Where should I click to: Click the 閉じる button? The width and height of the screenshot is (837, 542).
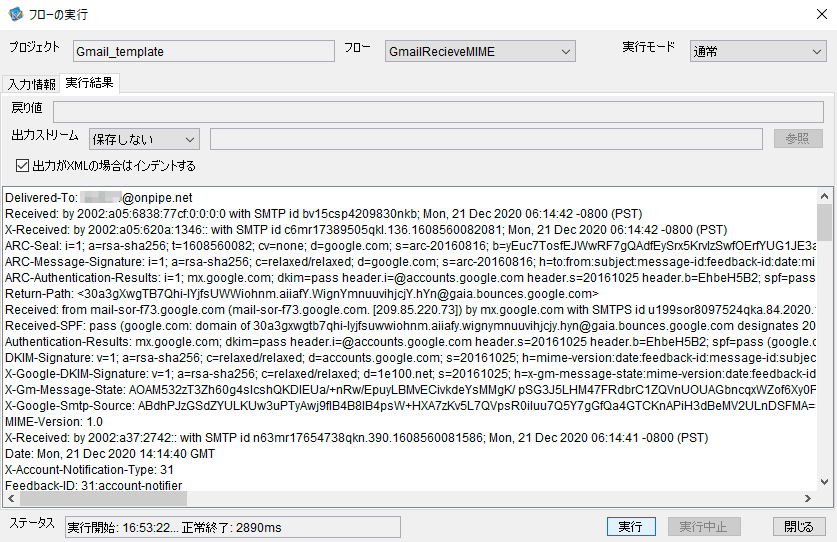point(799,527)
